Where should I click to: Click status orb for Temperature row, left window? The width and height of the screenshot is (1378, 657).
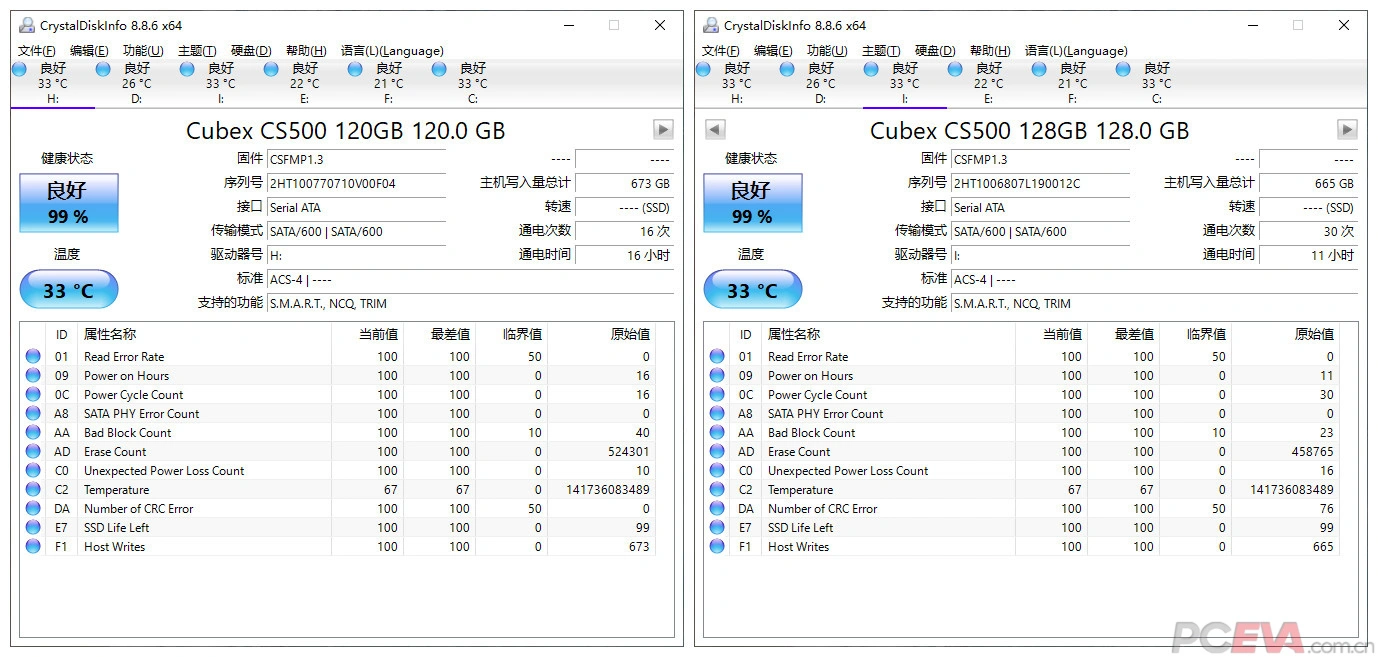pos(33,489)
